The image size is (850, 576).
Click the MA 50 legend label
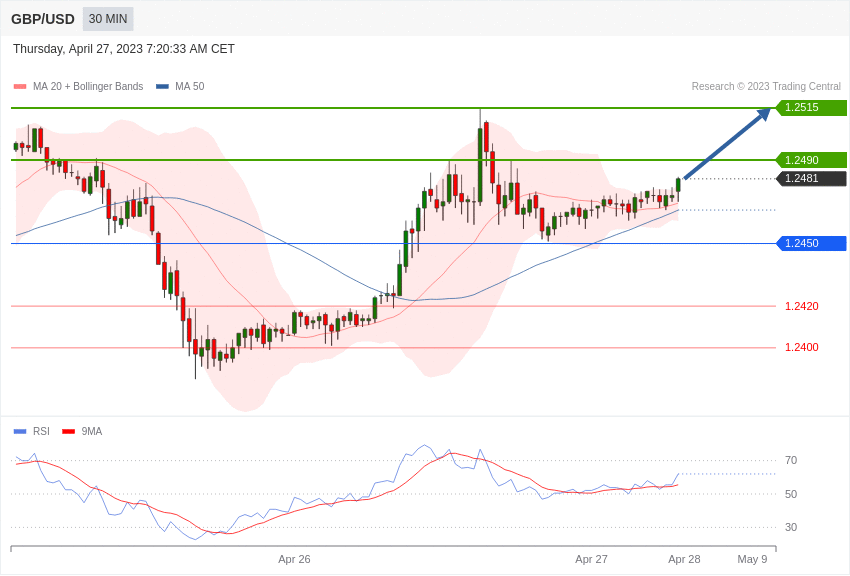pos(190,87)
